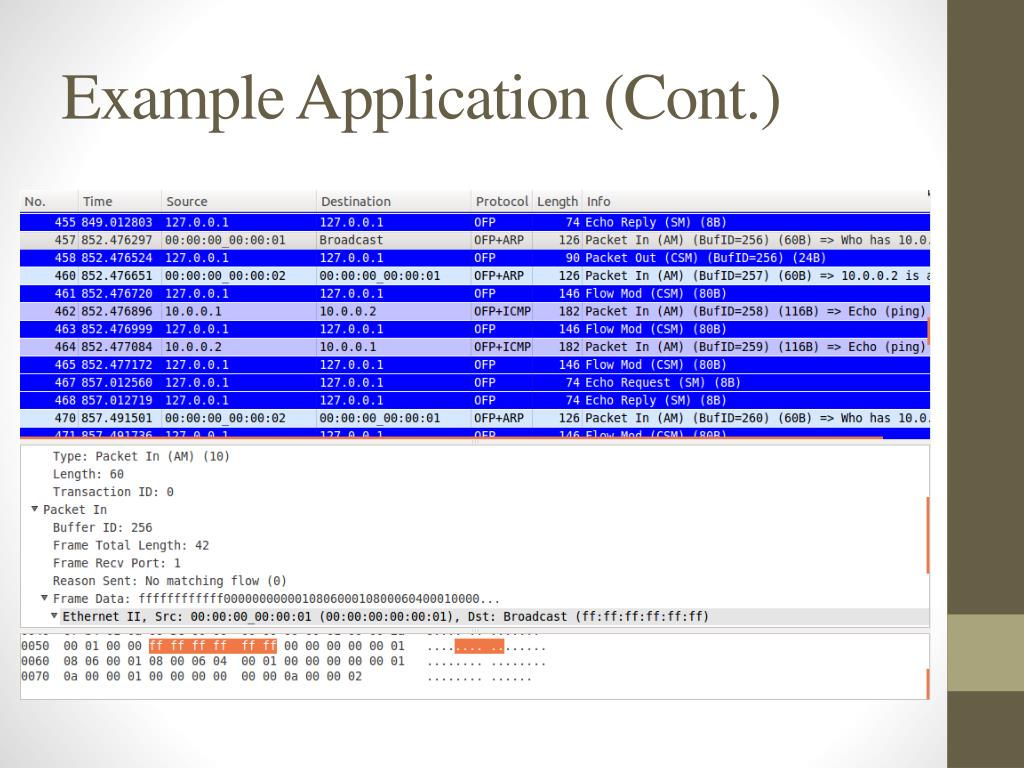Viewport: 1024px width, 768px height.
Task: Select packet 468 Echo Reply row
Action: (x=475, y=400)
